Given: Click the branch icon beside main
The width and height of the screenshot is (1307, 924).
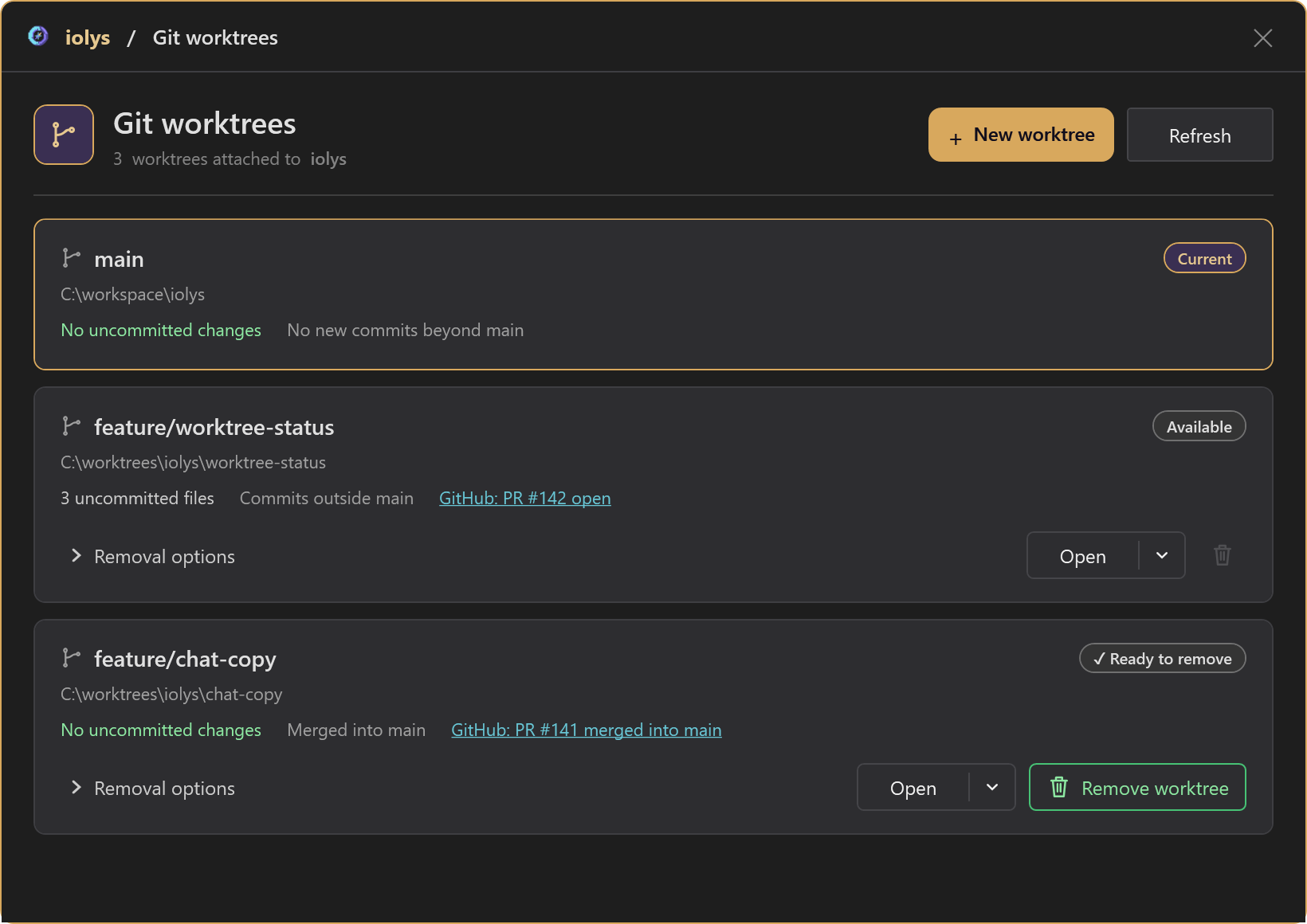Looking at the screenshot, I should click(x=72, y=258).
